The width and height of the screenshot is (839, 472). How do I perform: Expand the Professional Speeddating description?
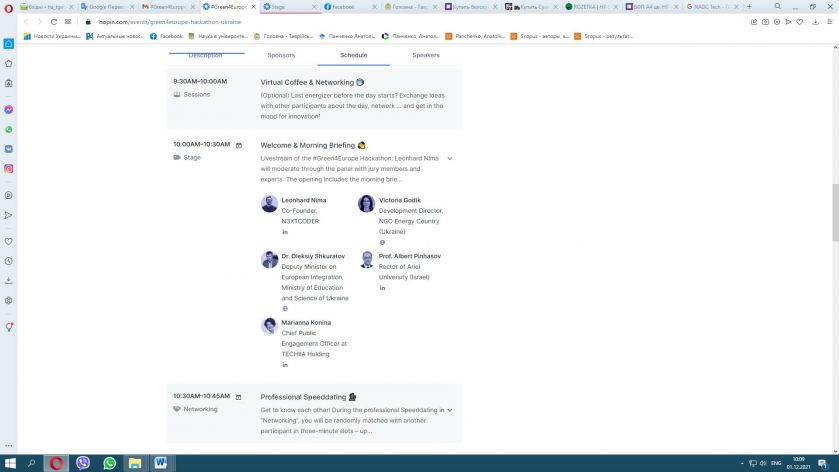point(449,410)
